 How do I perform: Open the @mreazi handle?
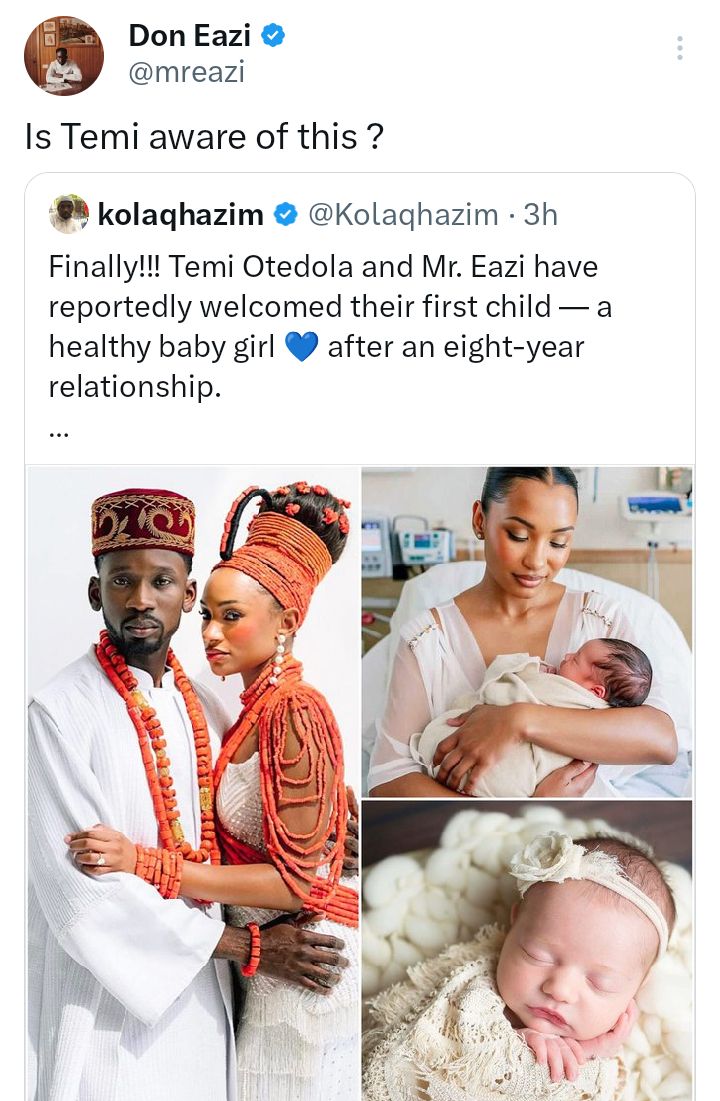pos(186,72)
